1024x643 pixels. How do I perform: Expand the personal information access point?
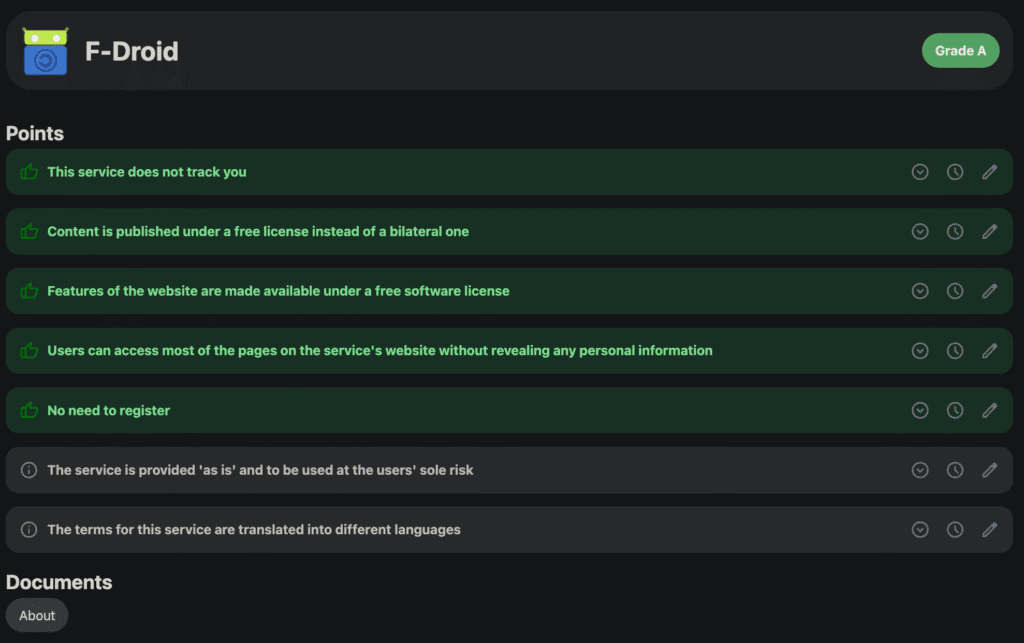click(x=920, y=351)
